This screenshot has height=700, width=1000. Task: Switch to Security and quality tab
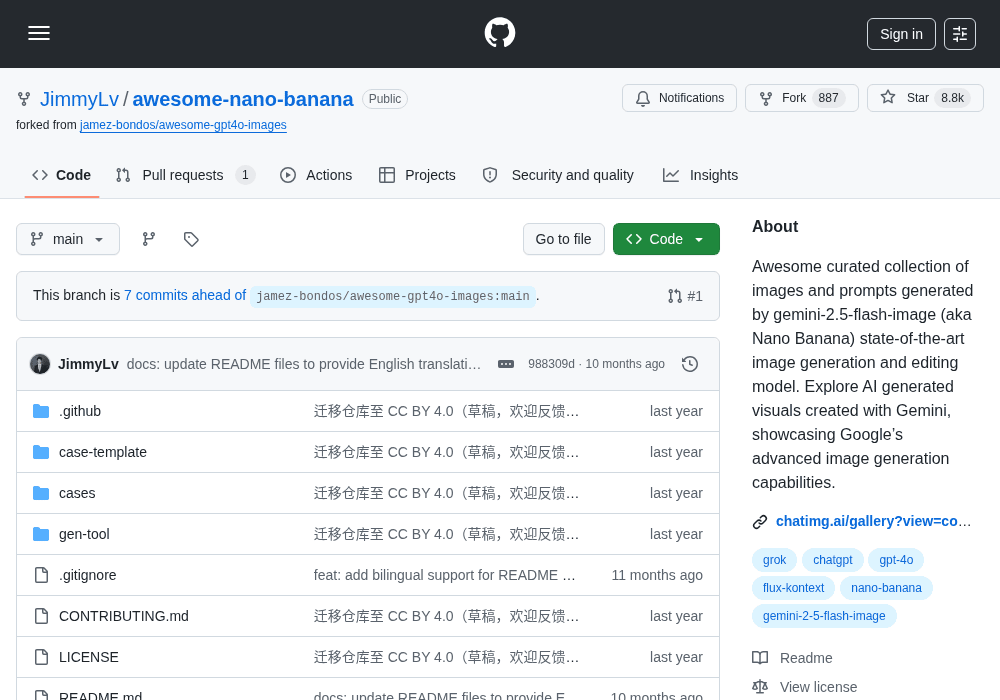pos(559,175)
